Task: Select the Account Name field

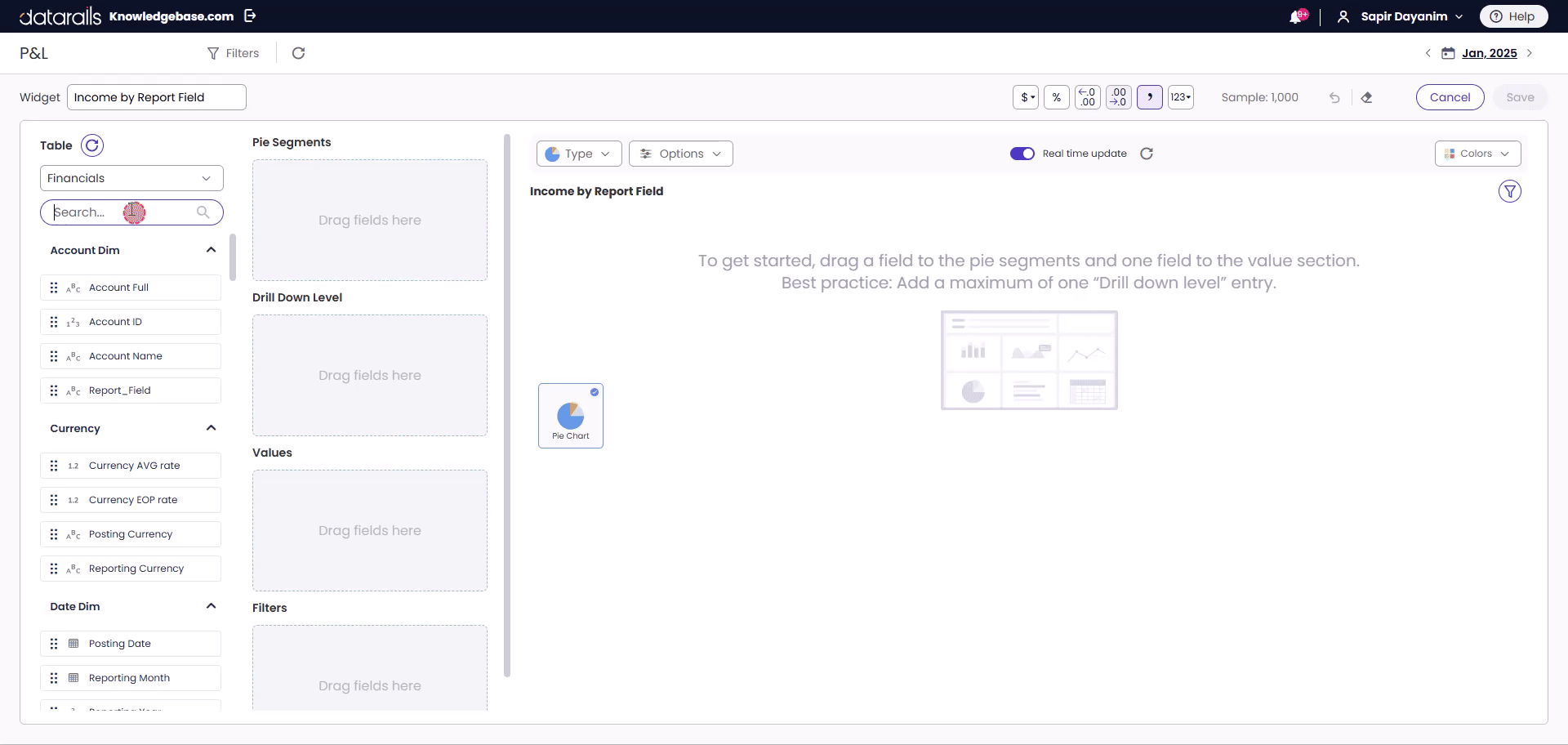Action: click(131, 356)
